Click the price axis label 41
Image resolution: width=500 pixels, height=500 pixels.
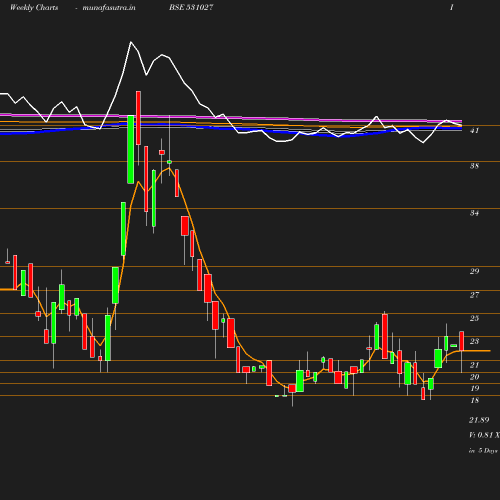click(x=474, y=131)
